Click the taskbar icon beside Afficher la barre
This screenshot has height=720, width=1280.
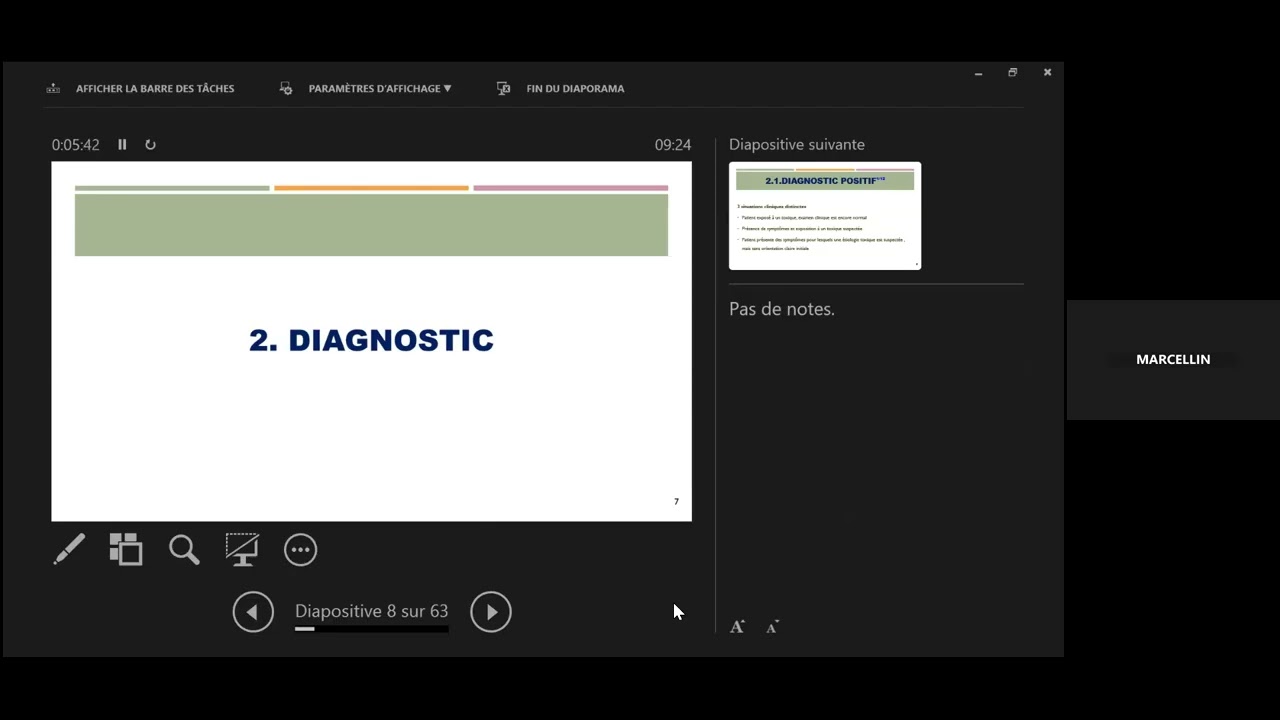click(53, 88)
